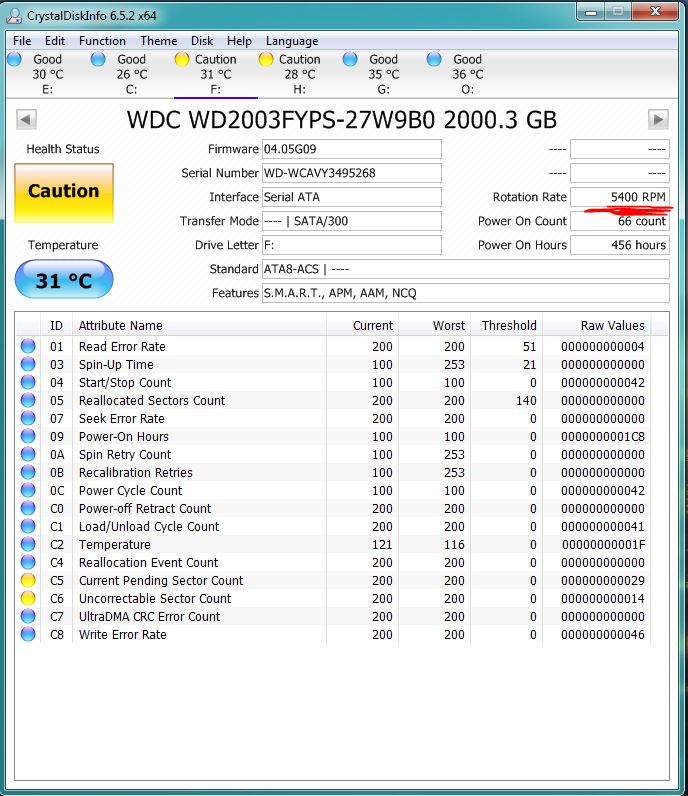
Task: Minimize the CrystalDiskInfo window
Action: pos(591,11)
